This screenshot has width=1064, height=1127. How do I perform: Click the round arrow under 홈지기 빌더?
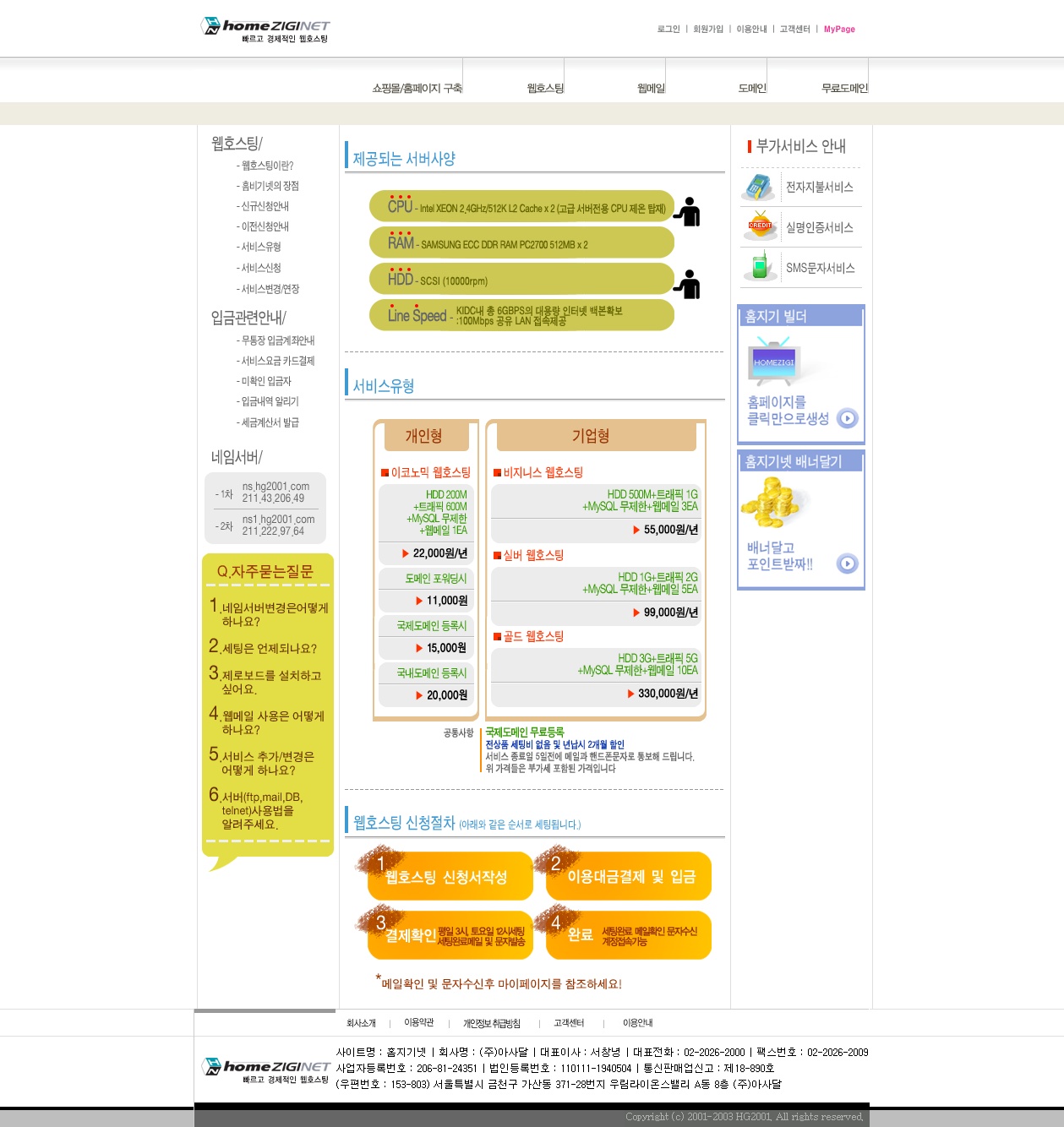pyautogui.click(x=847, y=418)
